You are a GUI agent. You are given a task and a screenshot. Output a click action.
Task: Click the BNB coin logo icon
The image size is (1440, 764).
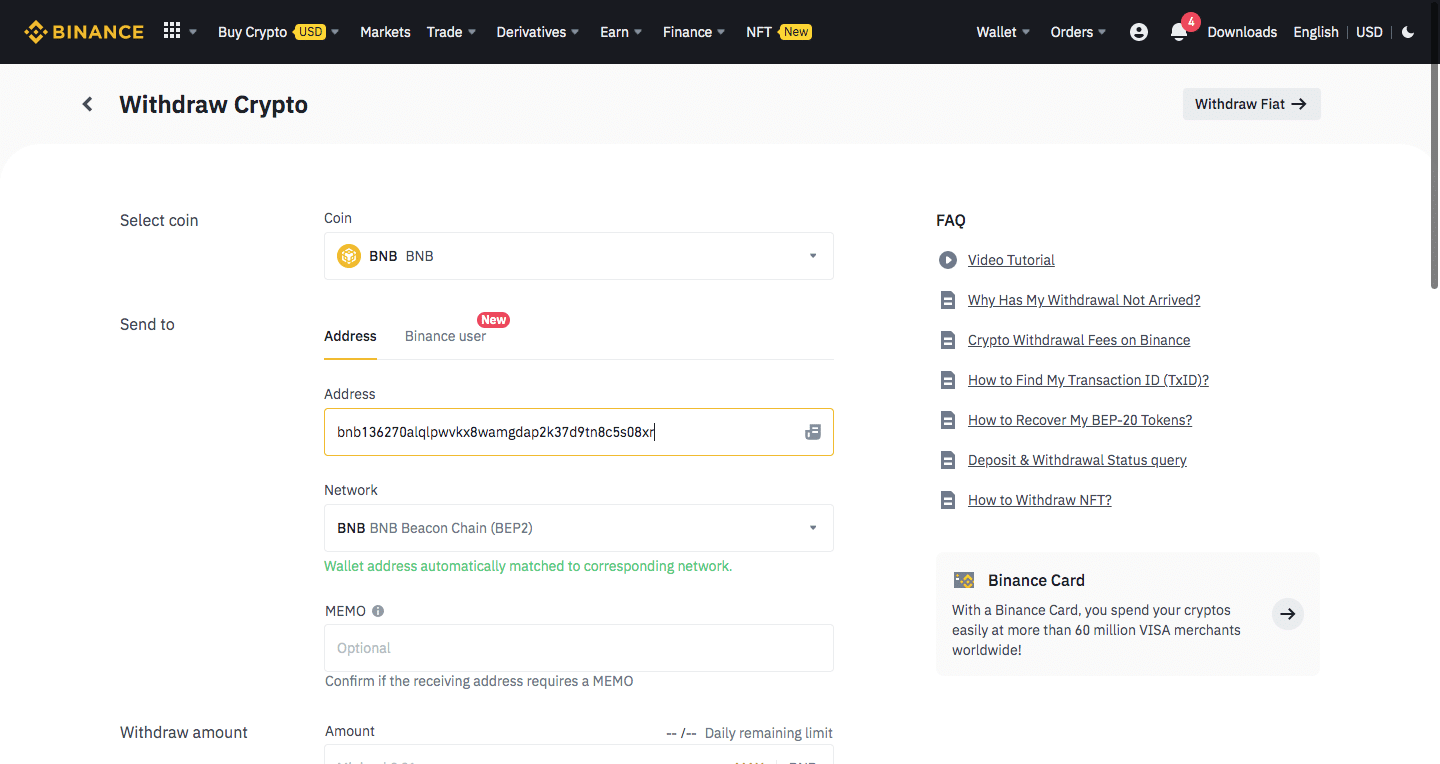click(348, 256)
